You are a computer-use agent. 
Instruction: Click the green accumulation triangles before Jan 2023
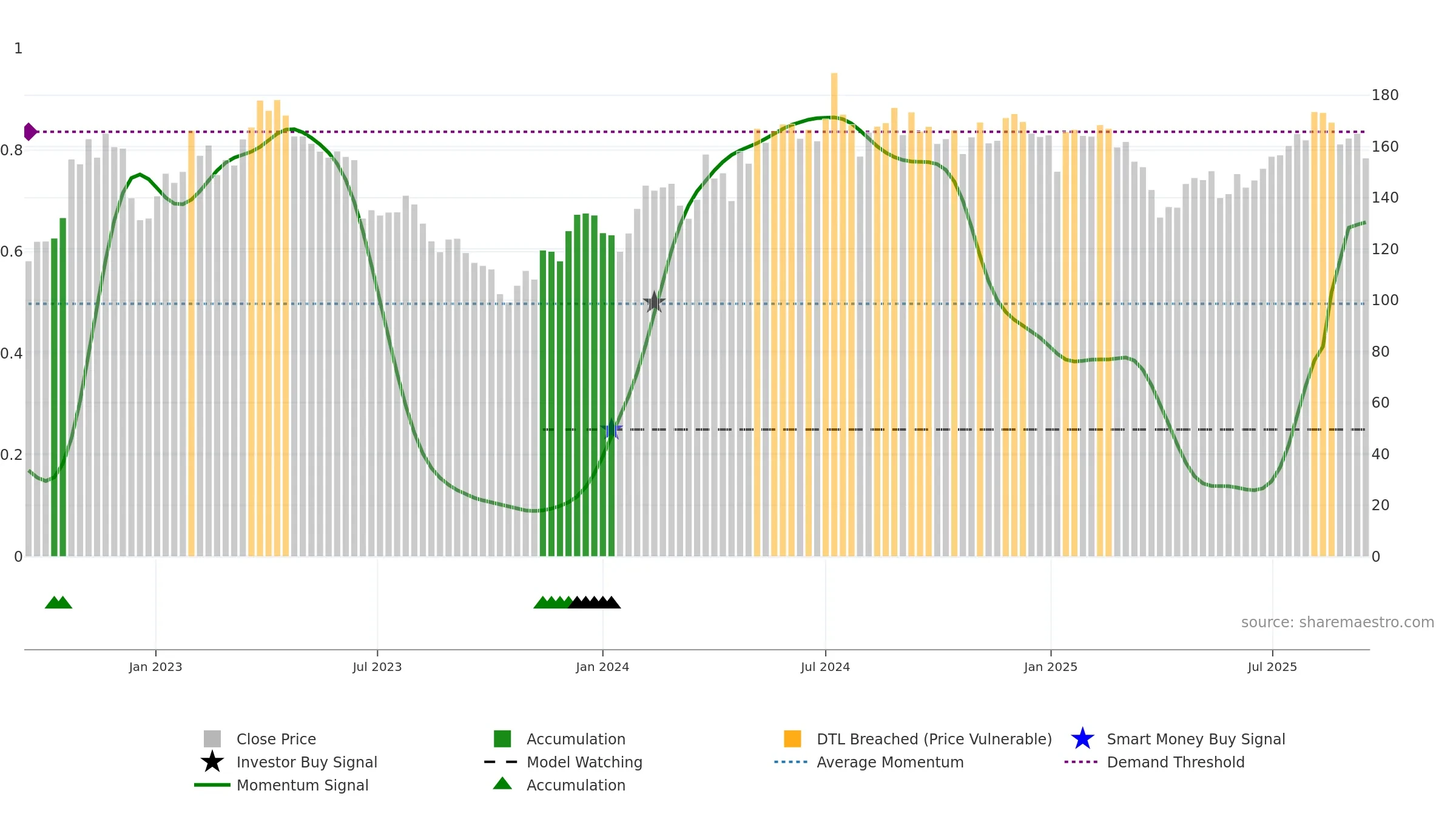click(x=58, y=602)
